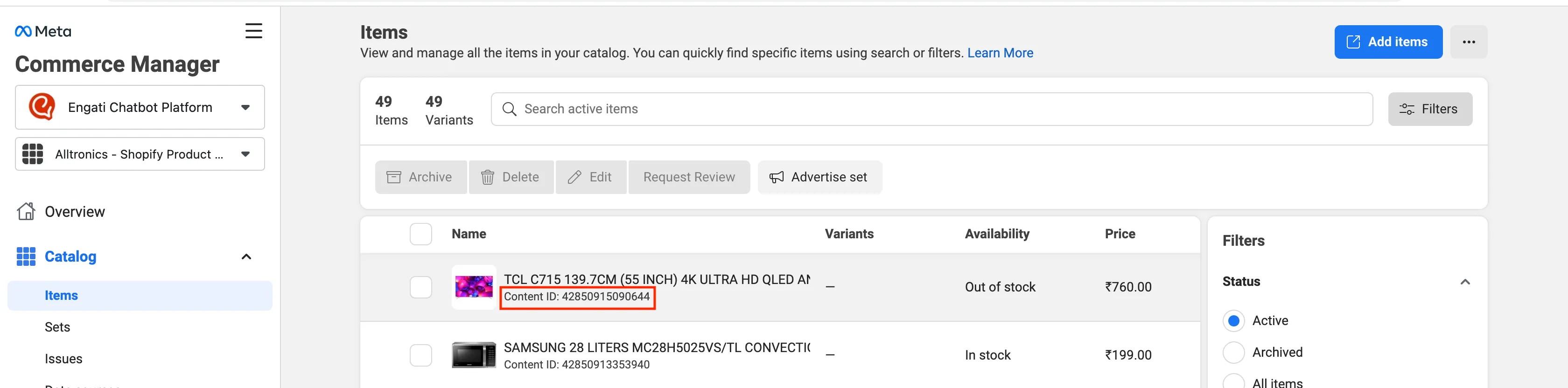Click the Availability column header
1568x388 pixels.
coord(997,234)
